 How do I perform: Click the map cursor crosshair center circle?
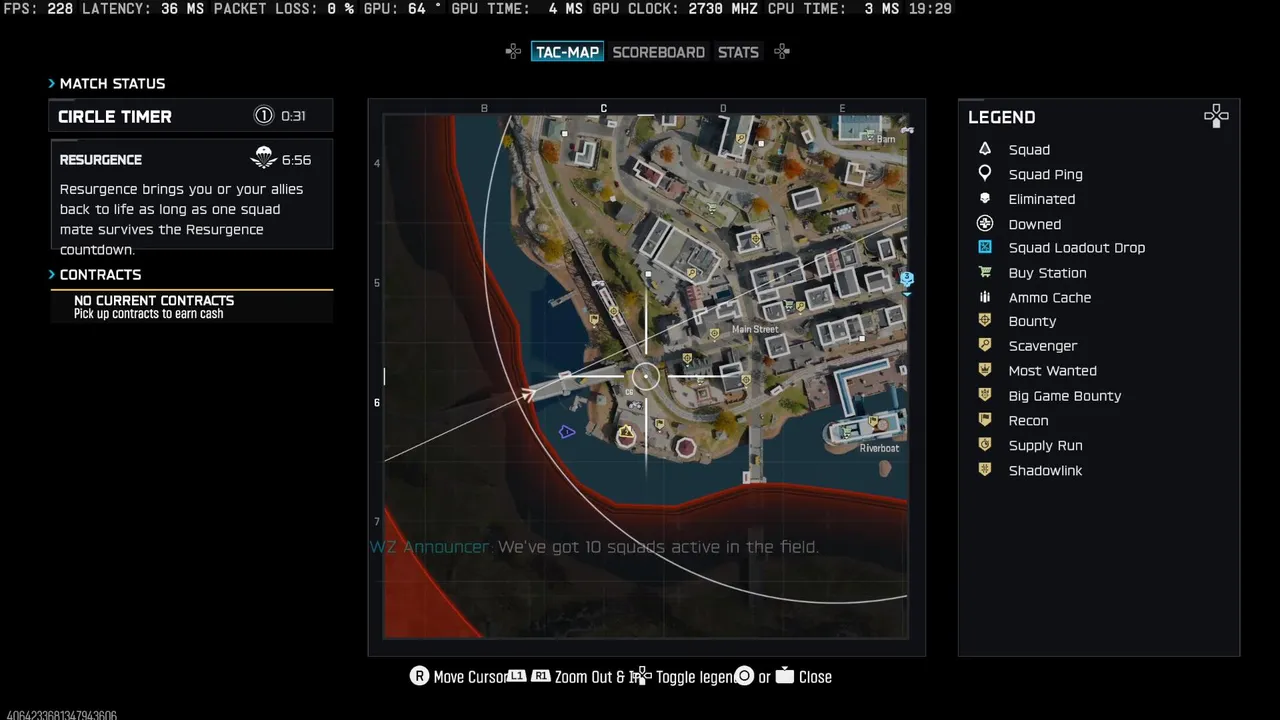point(646,376)
